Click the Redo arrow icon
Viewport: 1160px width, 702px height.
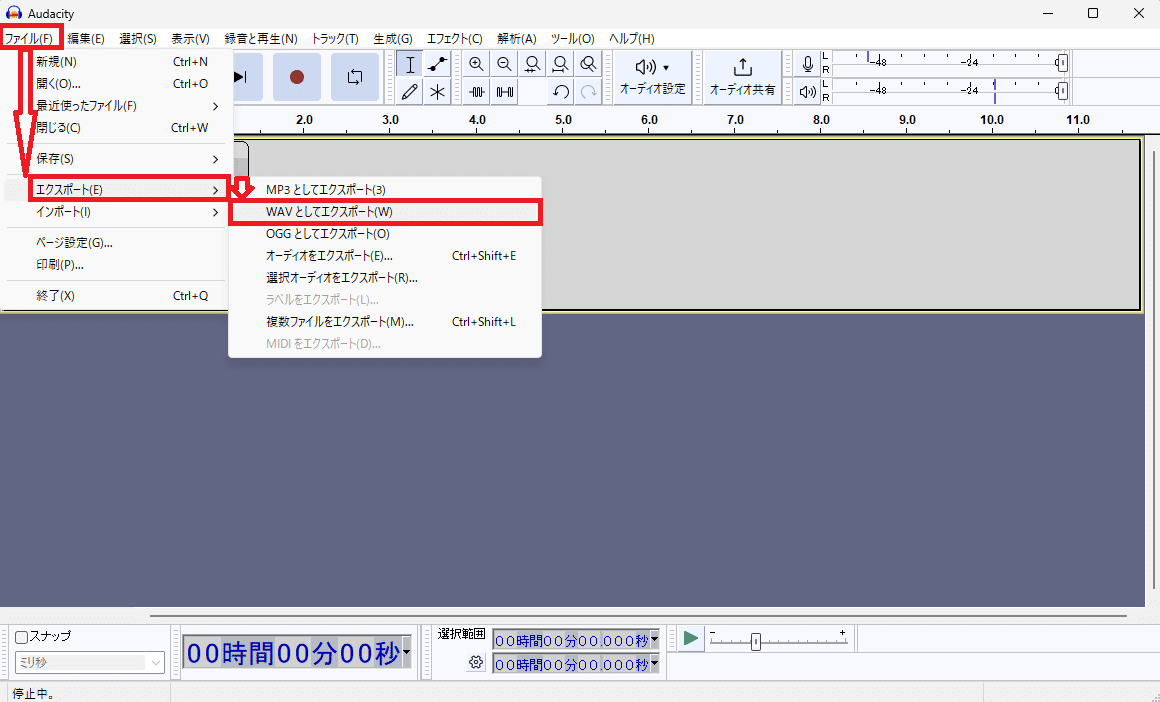[x=588, y=92]
